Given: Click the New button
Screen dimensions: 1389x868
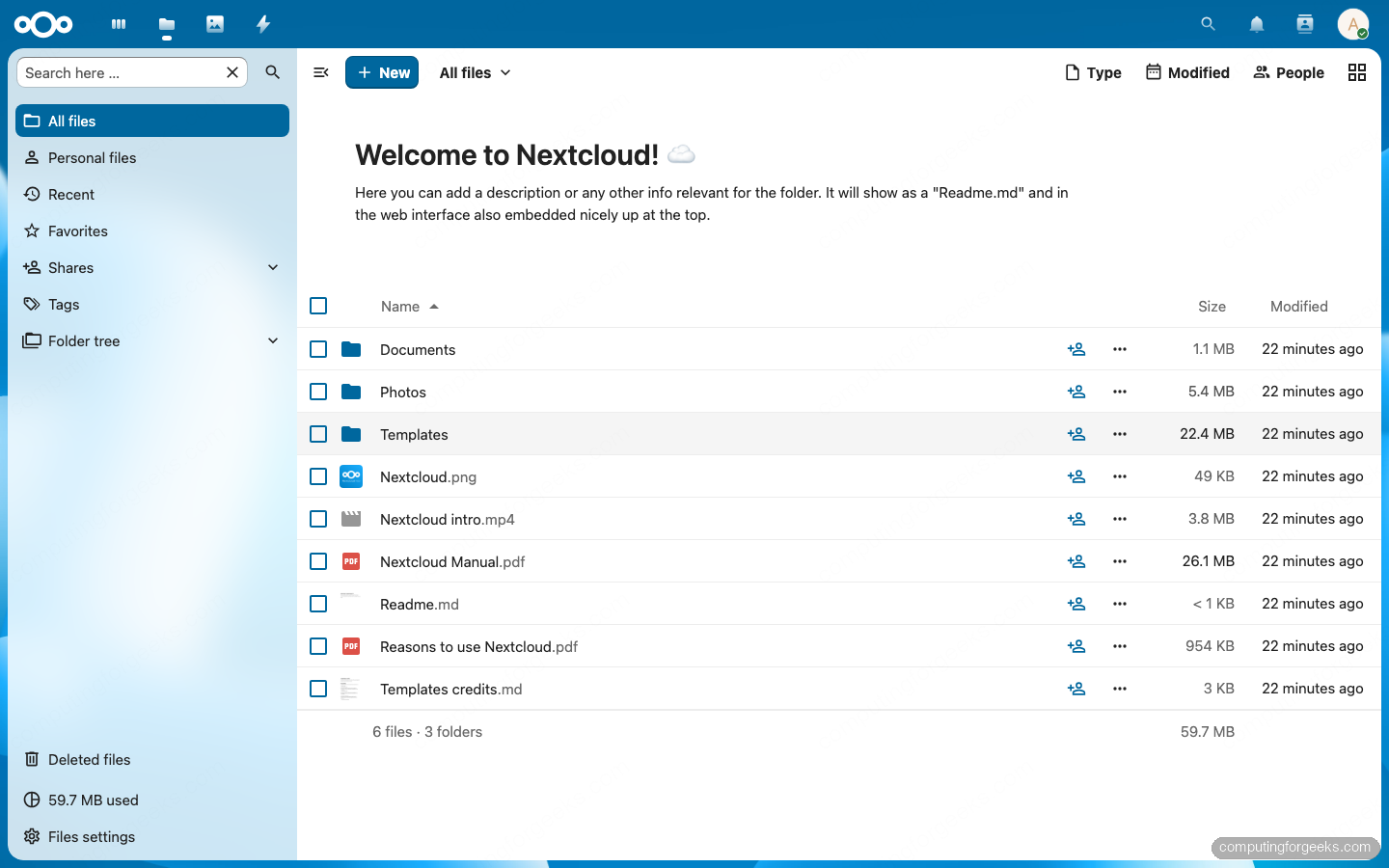Looking at the screenshot, I should (382, 72).
